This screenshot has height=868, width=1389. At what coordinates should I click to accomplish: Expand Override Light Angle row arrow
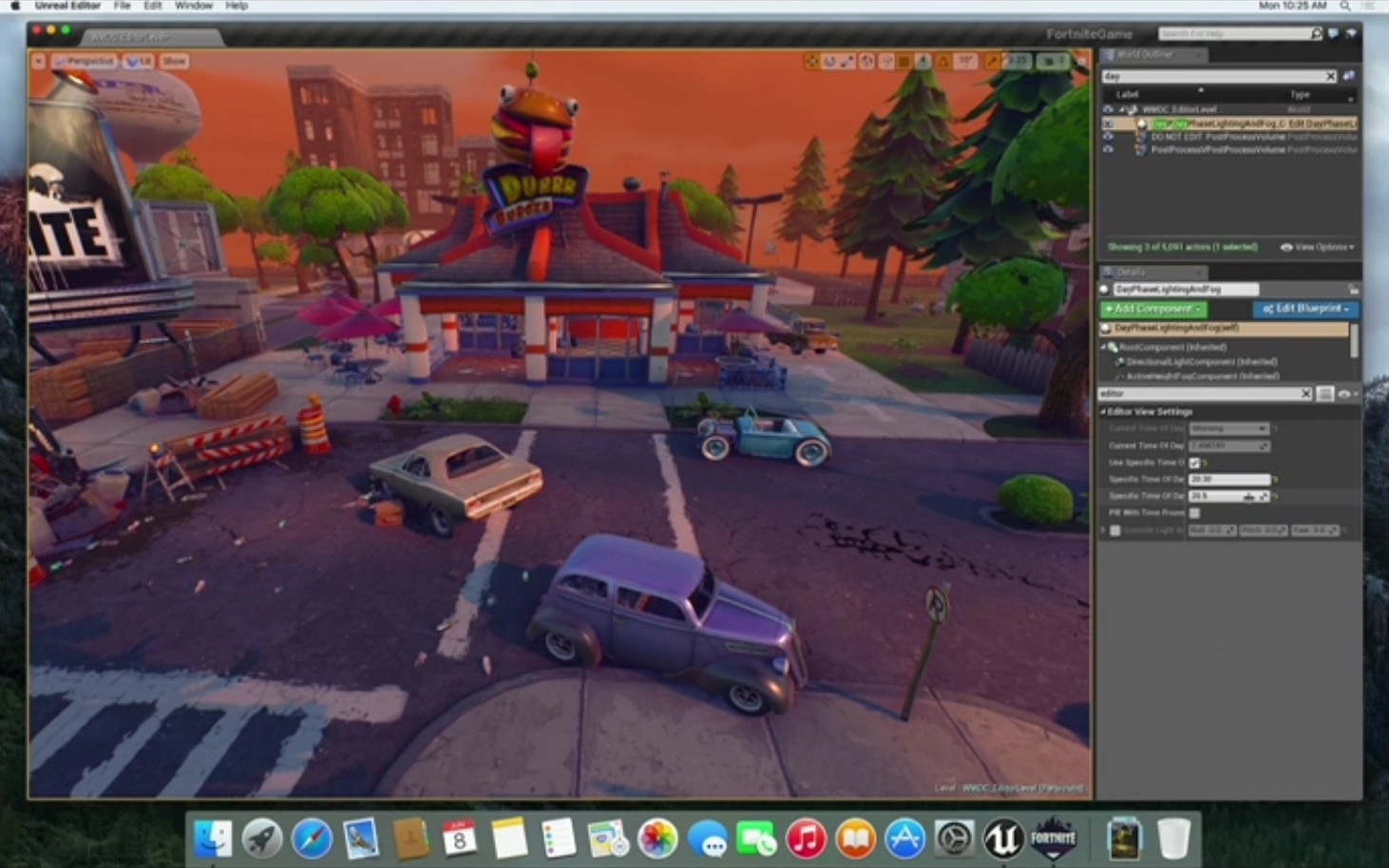click(x=1102, y=531)
